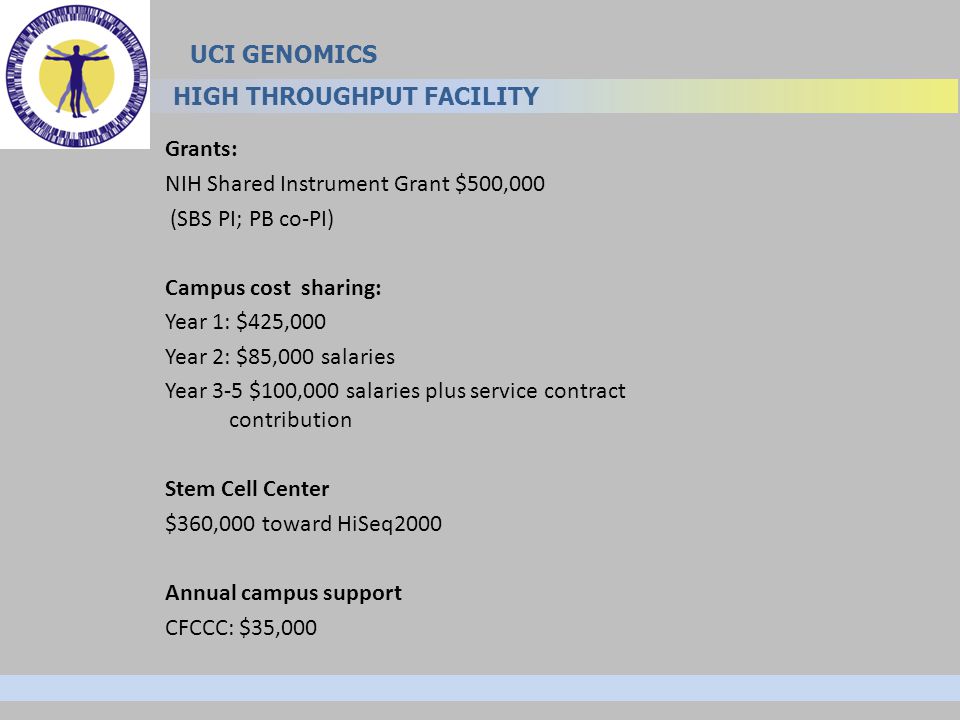Click the light blue footer band
This screenshot has height=720, width=960.
pos(480,688)
